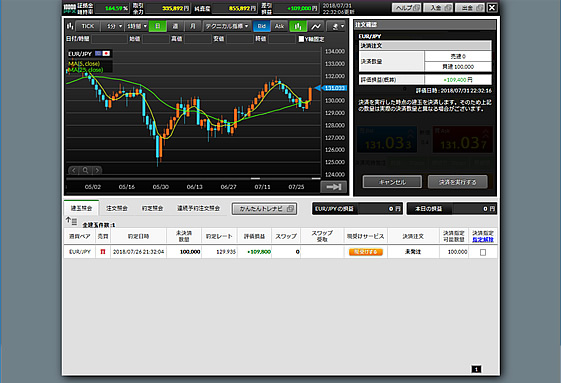561x383 pixels.
Task: Select the TICK chart interval
Action: tap(88, 26)
